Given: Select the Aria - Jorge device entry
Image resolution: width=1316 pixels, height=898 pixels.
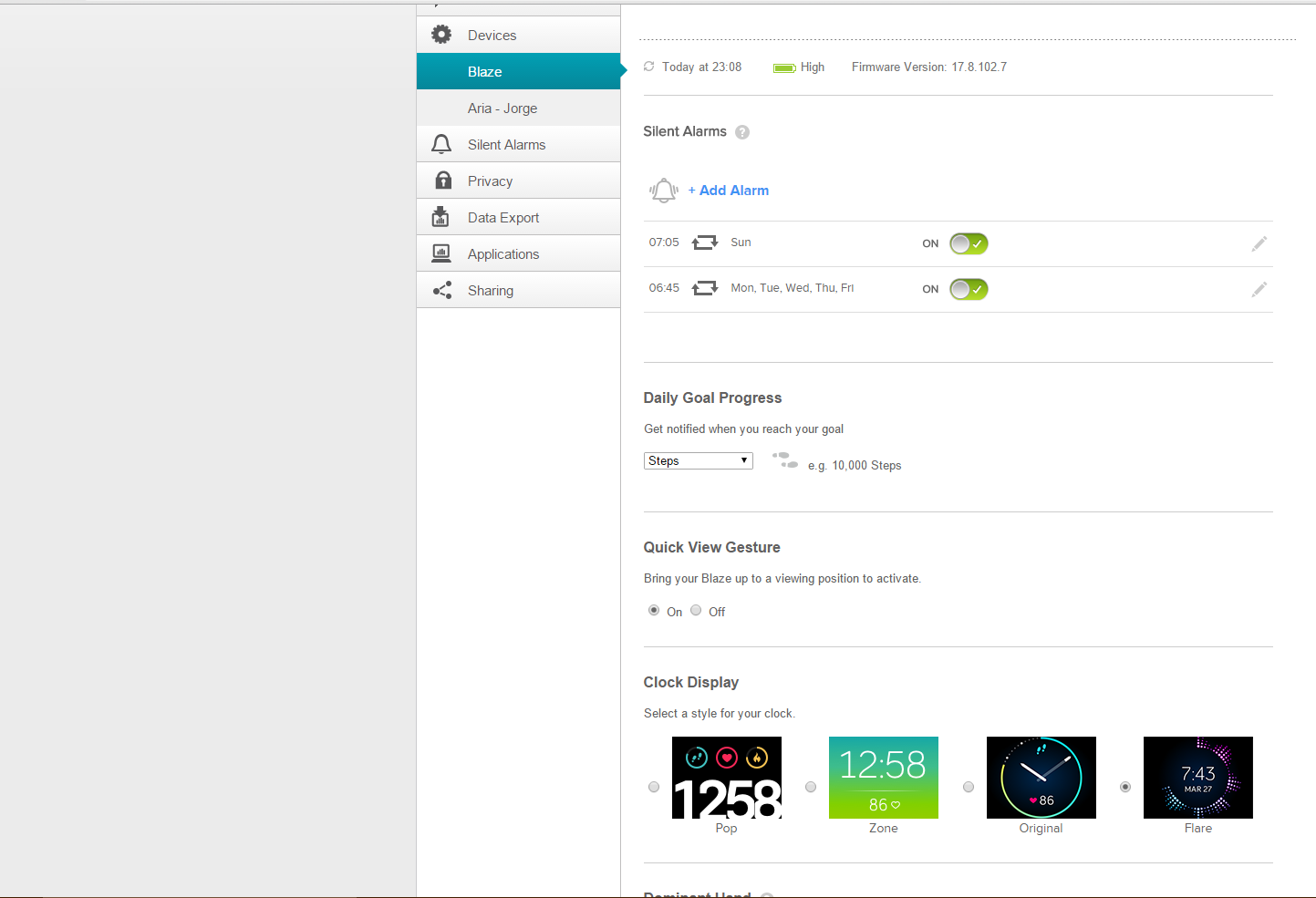Looking at the screenshot, I should pos(518,108).
